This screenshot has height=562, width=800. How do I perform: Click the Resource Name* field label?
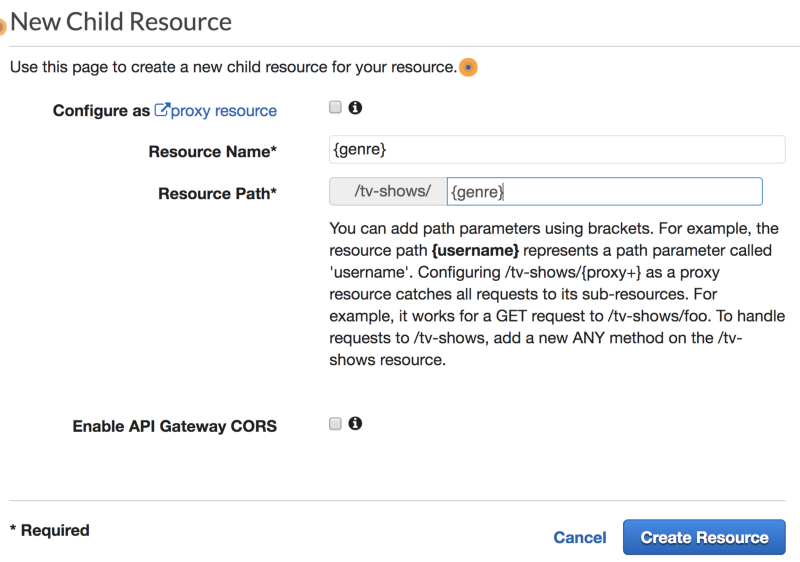(212, 152)
